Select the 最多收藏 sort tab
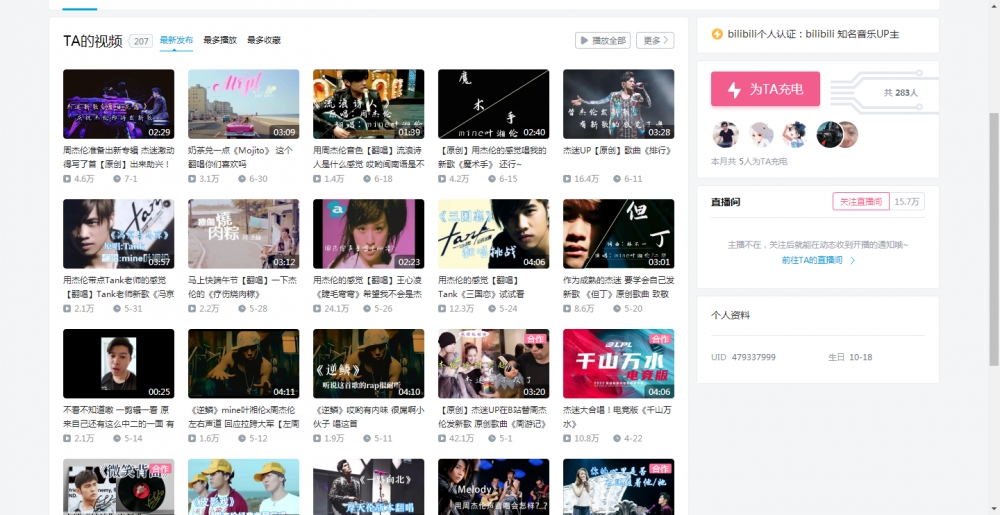 pyautogui.click(x=264, y=40)
